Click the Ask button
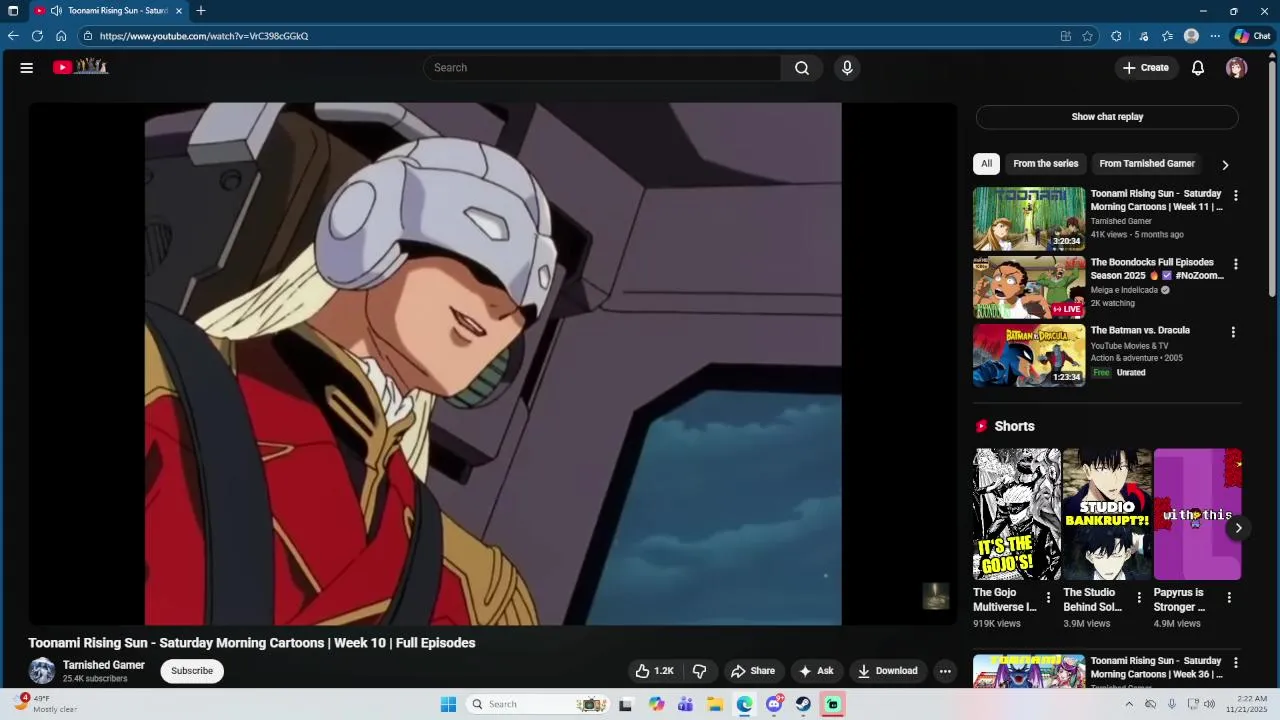The height and width of the screenshot is (720, 1280). coord(816,671)
